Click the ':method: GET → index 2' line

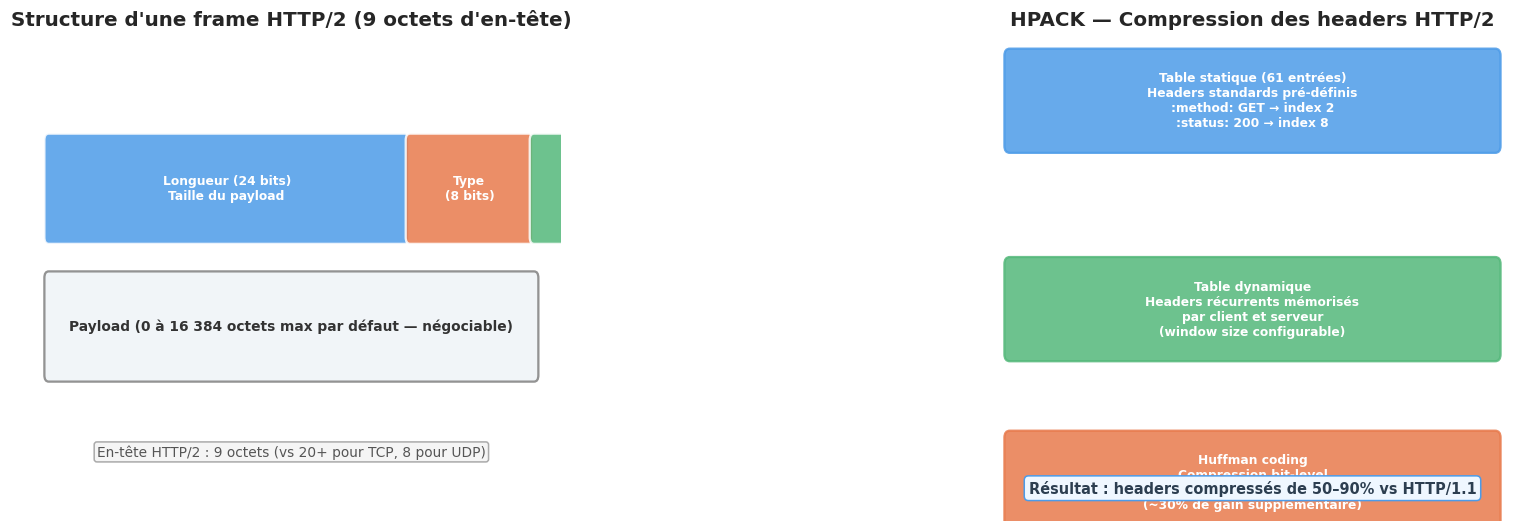pos(1252,108)
